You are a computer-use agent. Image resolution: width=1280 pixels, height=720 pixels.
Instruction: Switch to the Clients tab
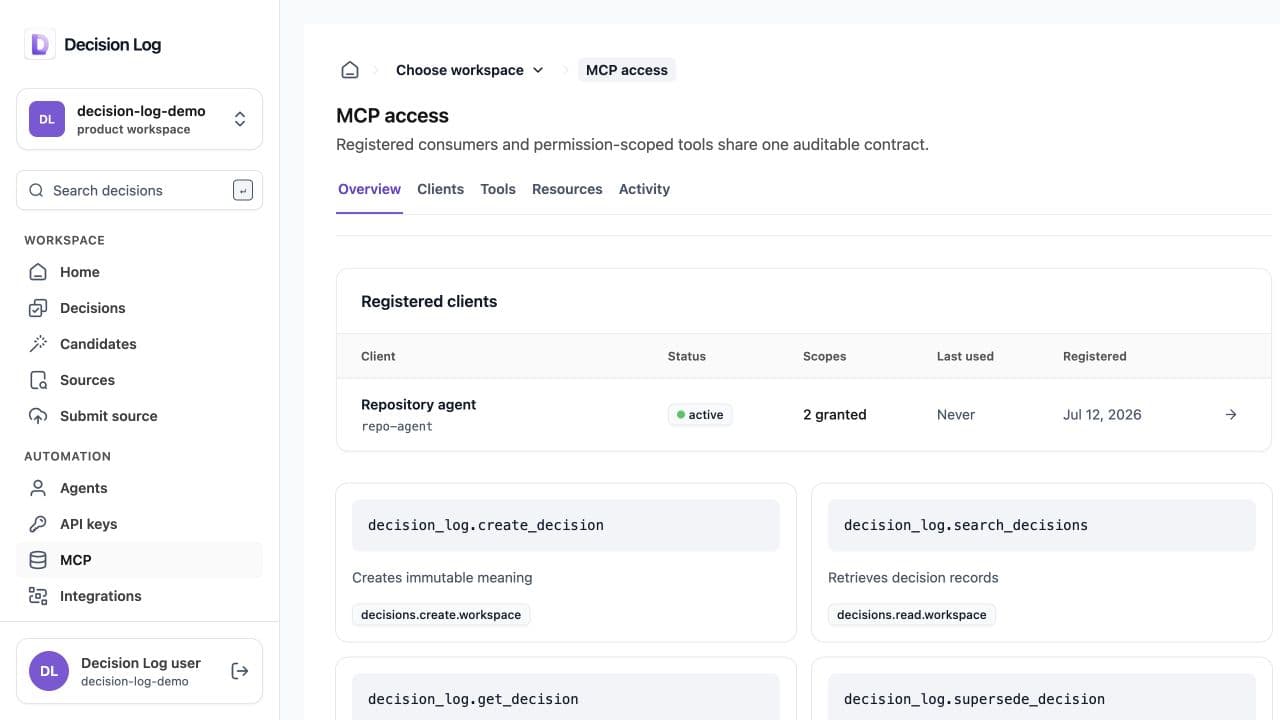[x=441, y=189]
